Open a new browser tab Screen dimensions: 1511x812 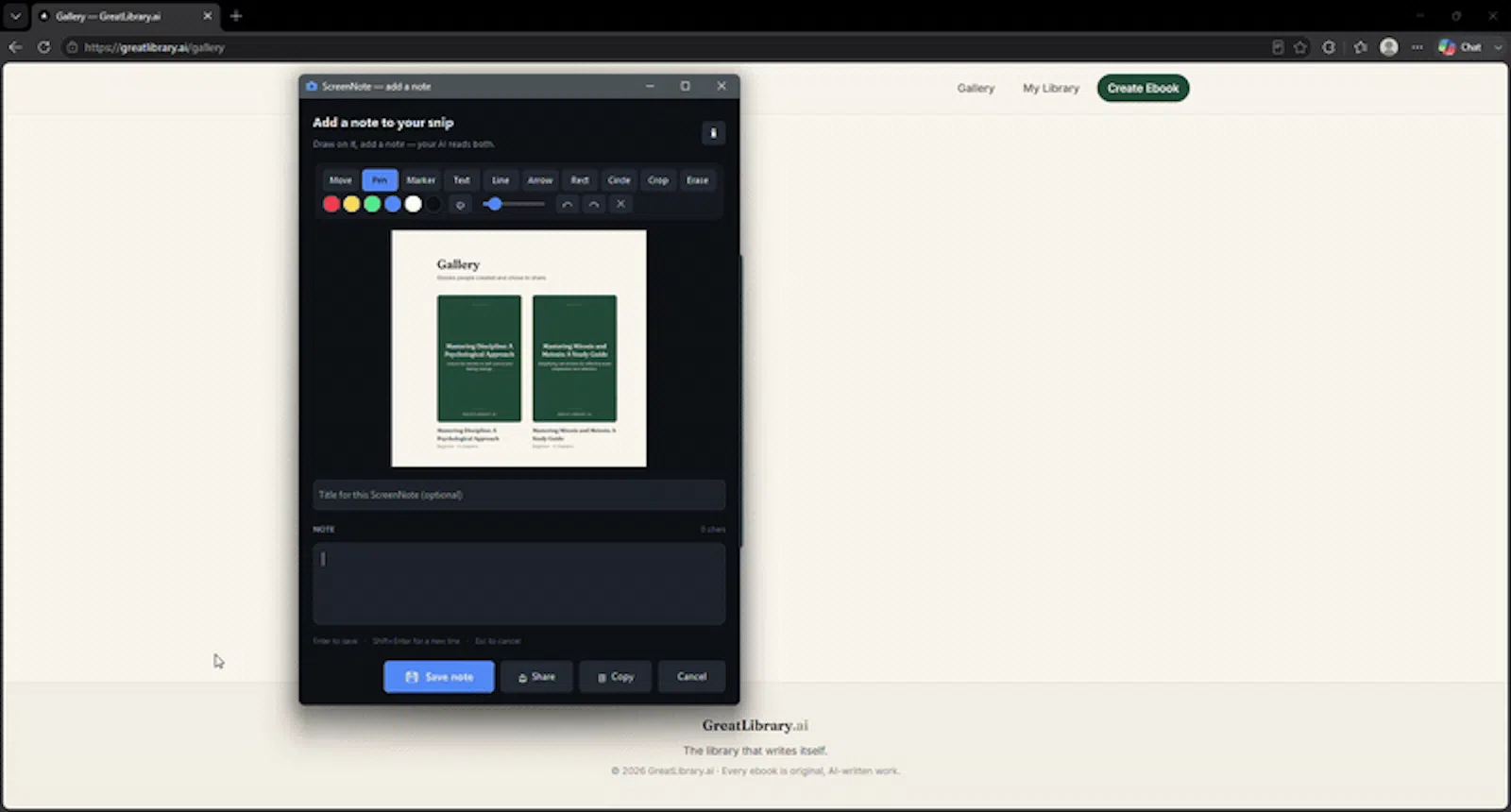pyautogui.click(x=236, y=16)
